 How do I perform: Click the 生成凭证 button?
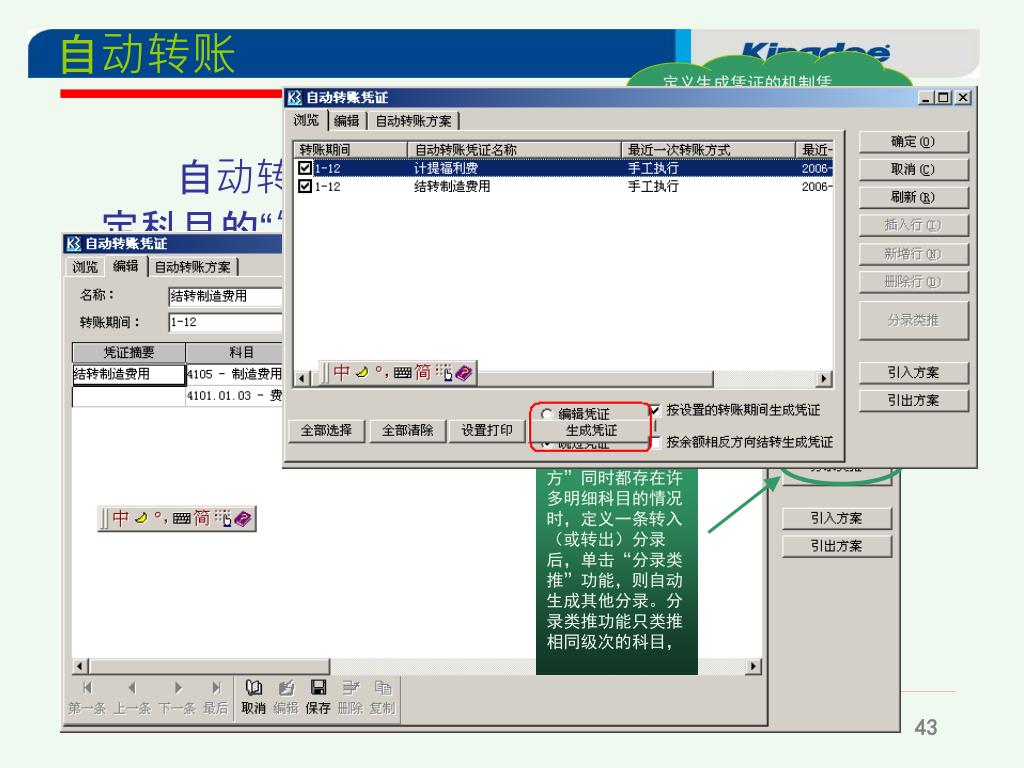(x=591, y=430)
